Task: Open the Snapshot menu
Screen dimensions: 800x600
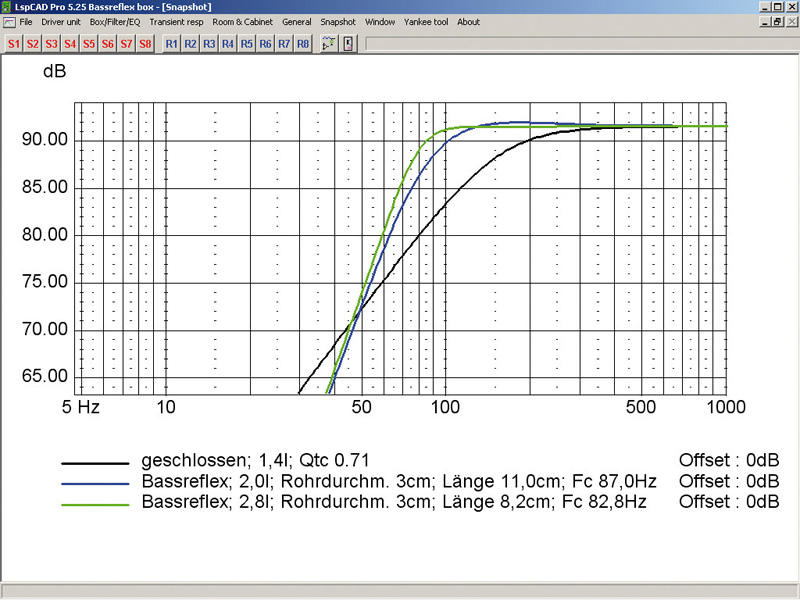Action: pyautogui.click(x=338, y=22)
